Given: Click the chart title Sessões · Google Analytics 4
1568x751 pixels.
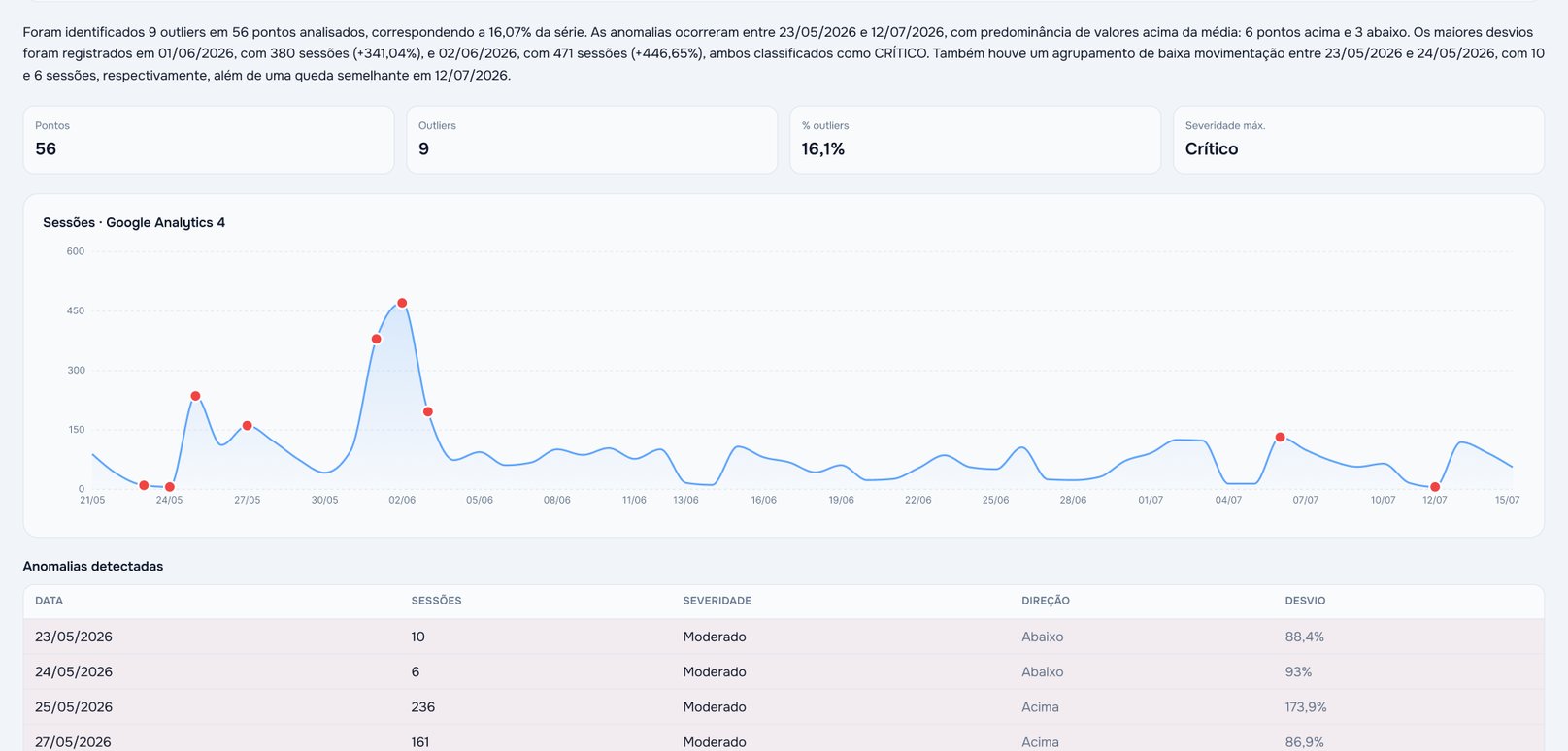Looking at the screenshot, I should click(134, 222).
